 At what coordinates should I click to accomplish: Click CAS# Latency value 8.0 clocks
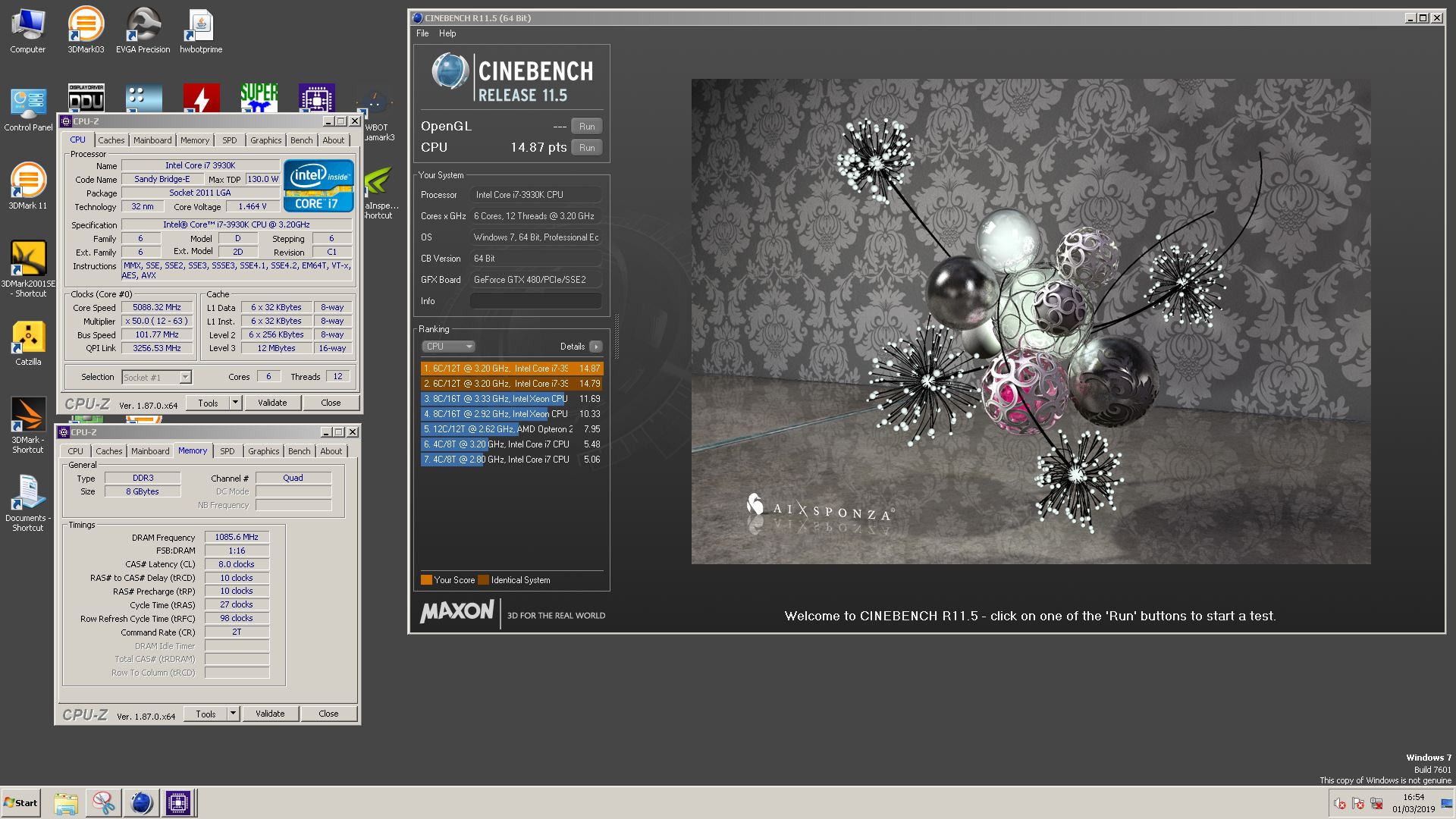(x=237, y=564)
